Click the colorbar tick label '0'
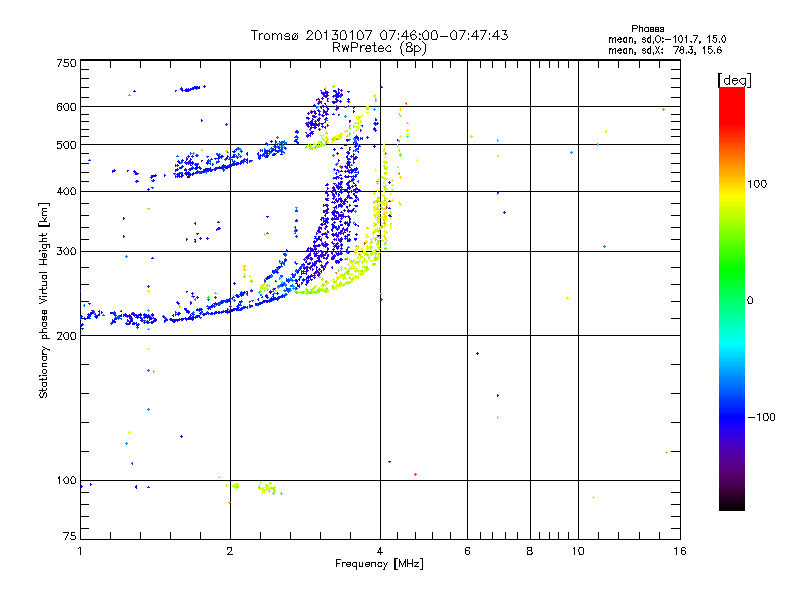The height and width of the screenshot is (600, 800). pos(750,300)
